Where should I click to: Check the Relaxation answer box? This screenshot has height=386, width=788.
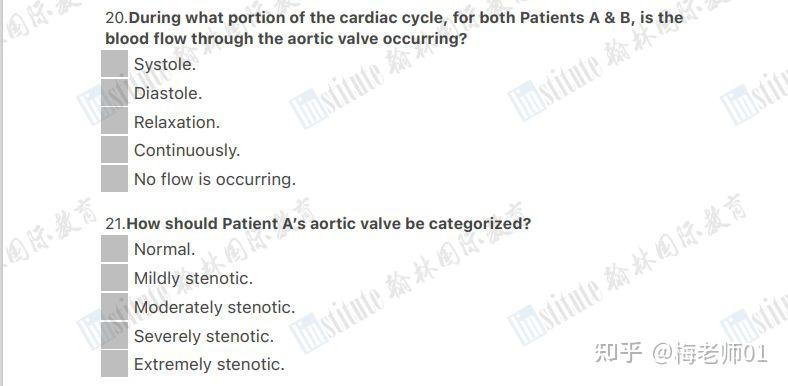pyautogui.click(x=115, y=122)
